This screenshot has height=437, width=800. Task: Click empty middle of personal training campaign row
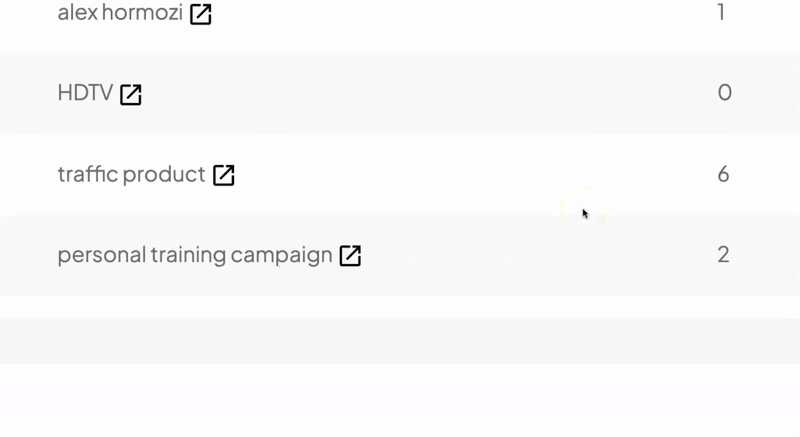(x=510, y=255)
